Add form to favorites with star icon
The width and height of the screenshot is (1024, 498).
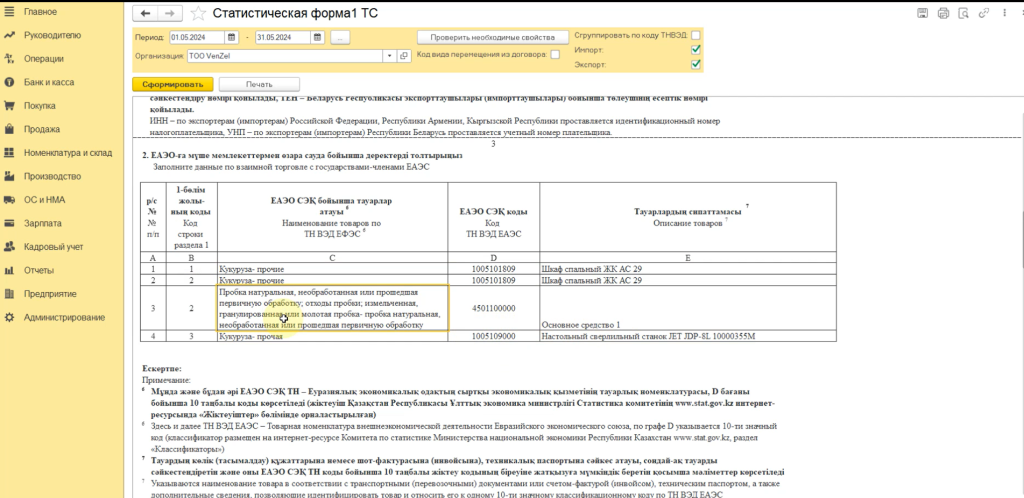click(197, 13)
